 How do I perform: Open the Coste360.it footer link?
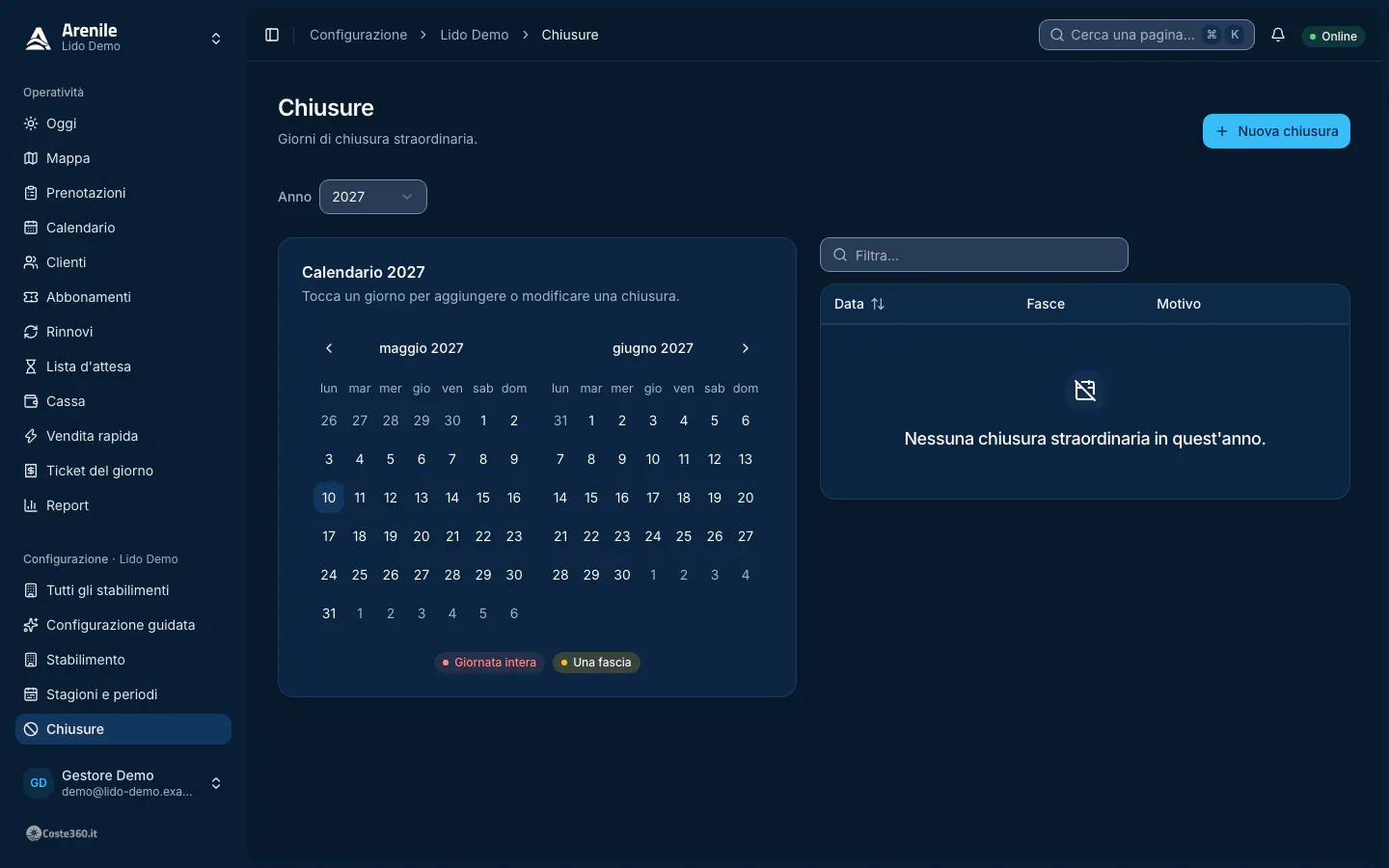[x=62, y=833]
